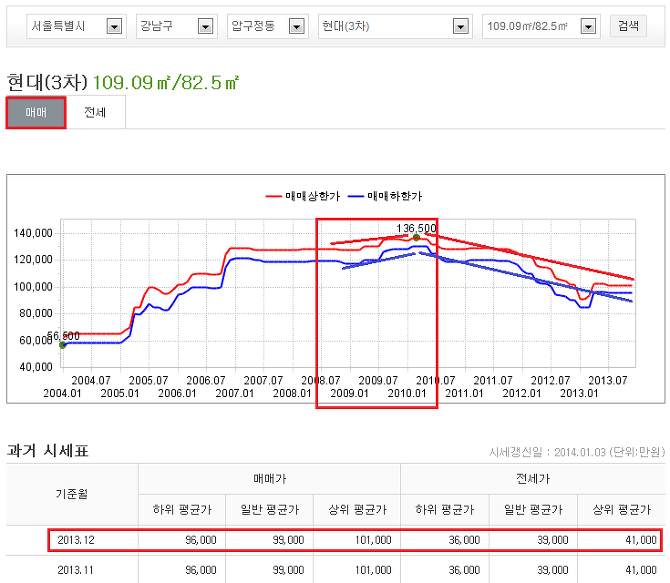Open the 현대(3차) apartment complex dropdown
This screenshot has width=670, height=583.
click(x=395, y=26)
